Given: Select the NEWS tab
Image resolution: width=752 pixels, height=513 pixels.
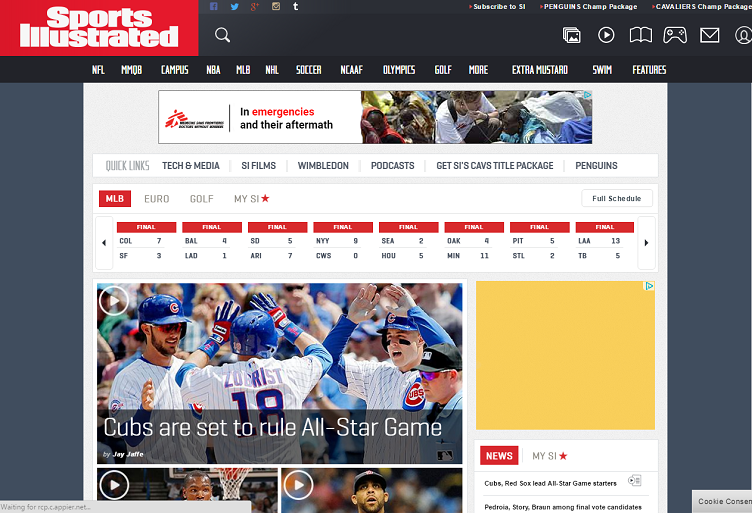Looking at the screenshot, I should pyautogui.click(x=499, y=456).
